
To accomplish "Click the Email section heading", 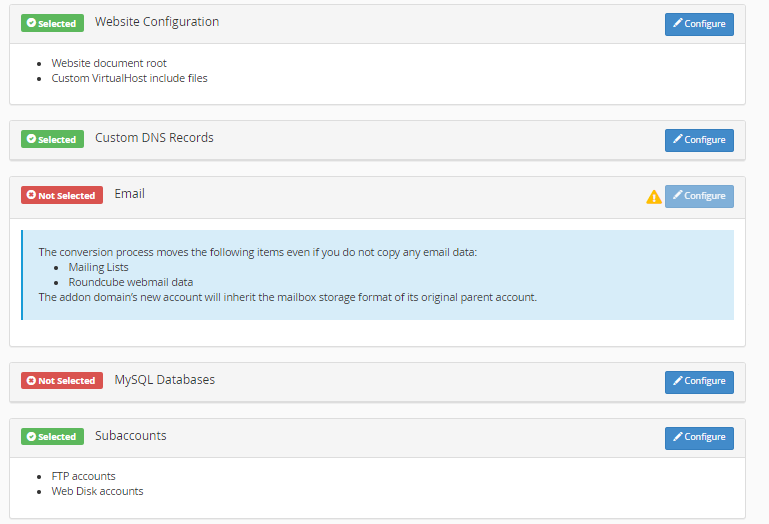I will tap(130, 194).
